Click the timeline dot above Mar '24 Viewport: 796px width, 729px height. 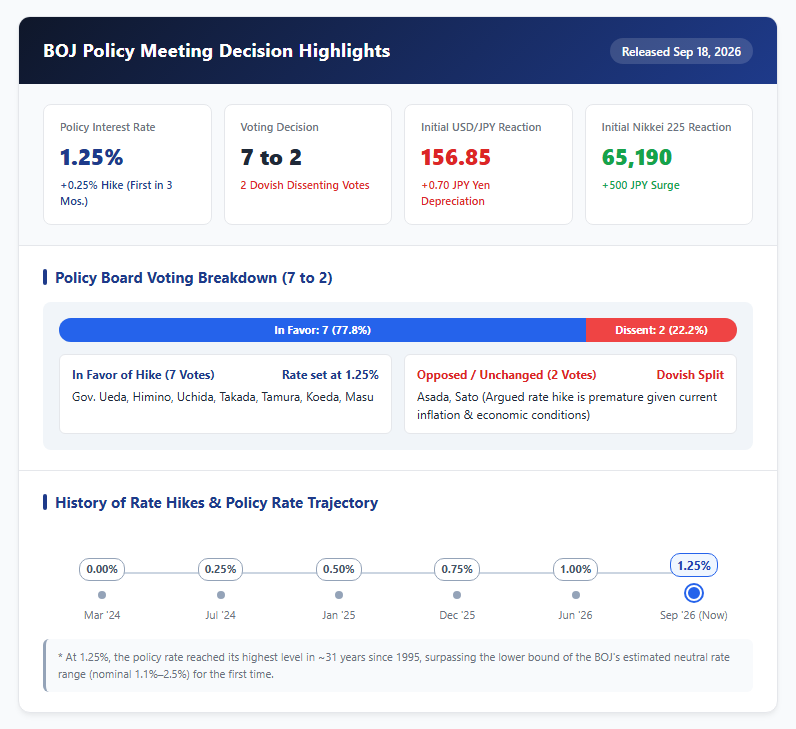click(102, 594)
